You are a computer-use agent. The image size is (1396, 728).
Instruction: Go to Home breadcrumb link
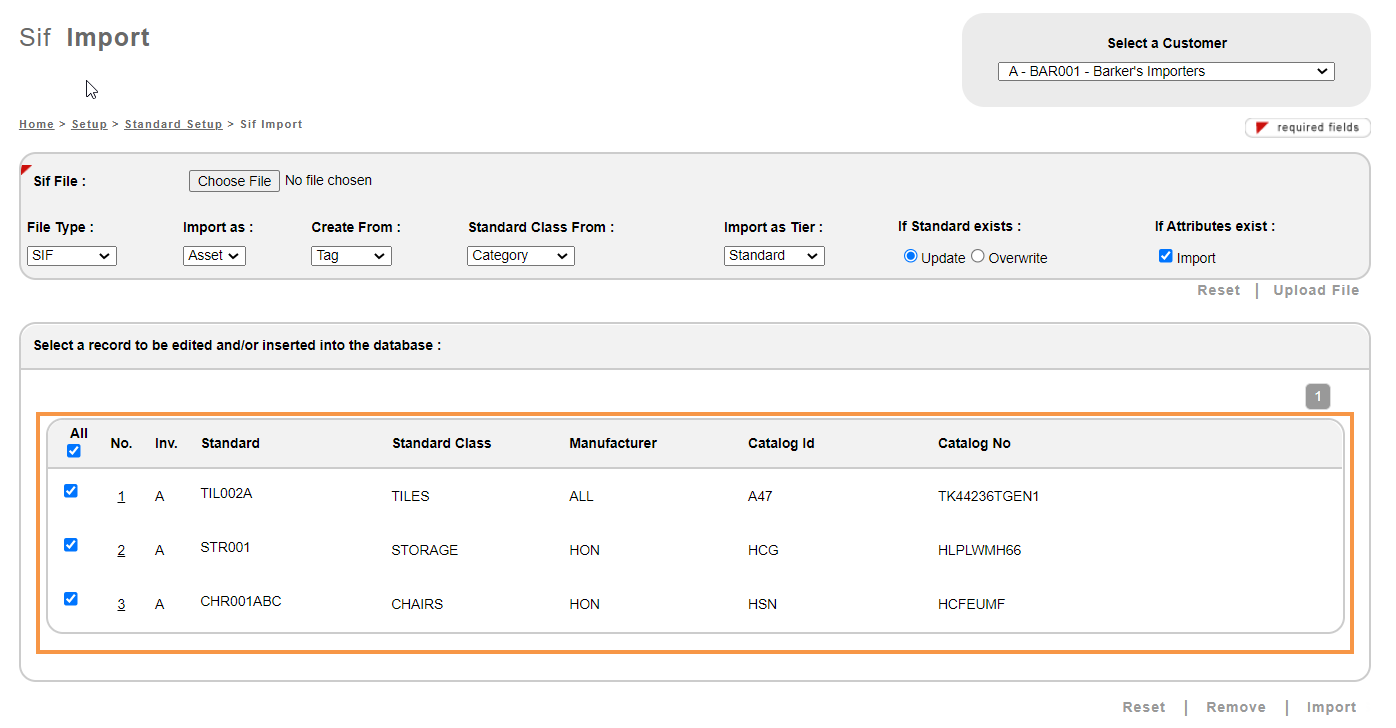(36, 124)
